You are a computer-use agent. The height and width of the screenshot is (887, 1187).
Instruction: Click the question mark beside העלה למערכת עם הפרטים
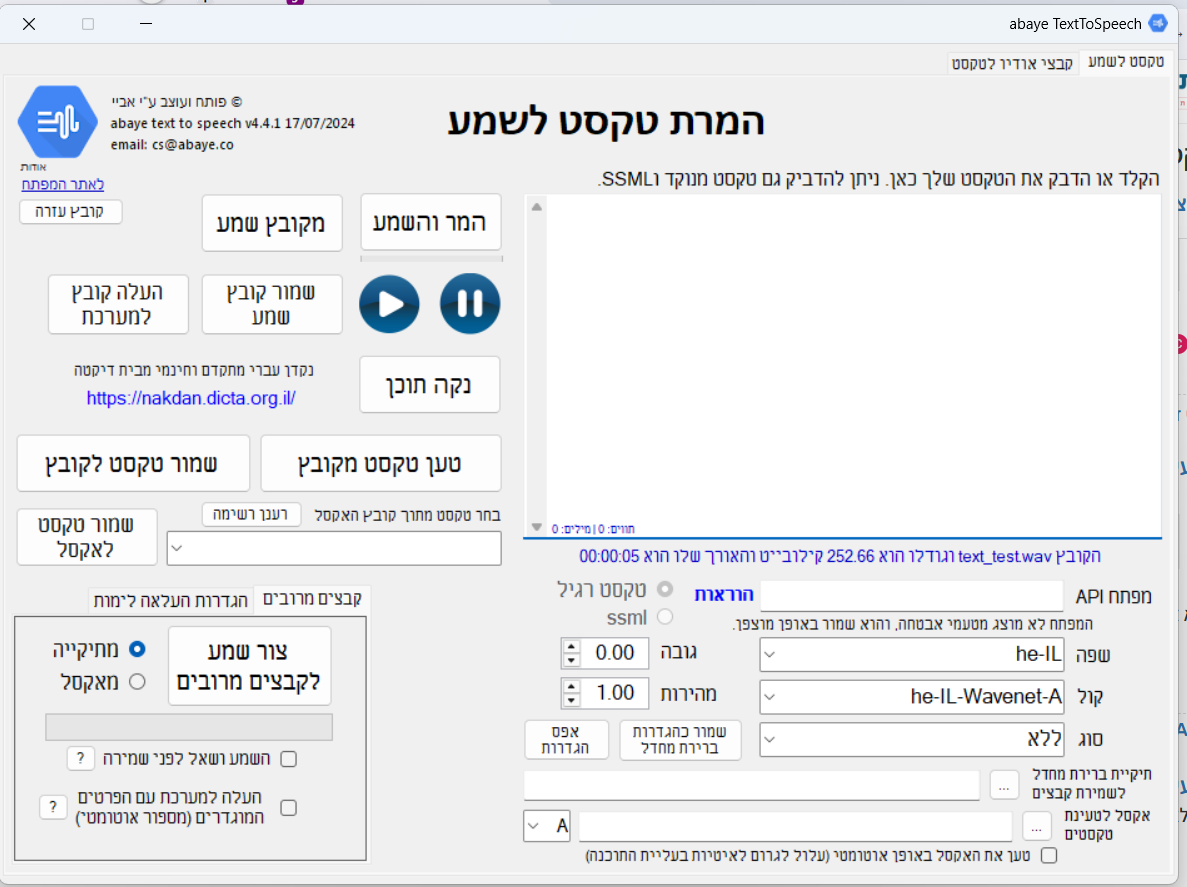[x=53, y=807]
